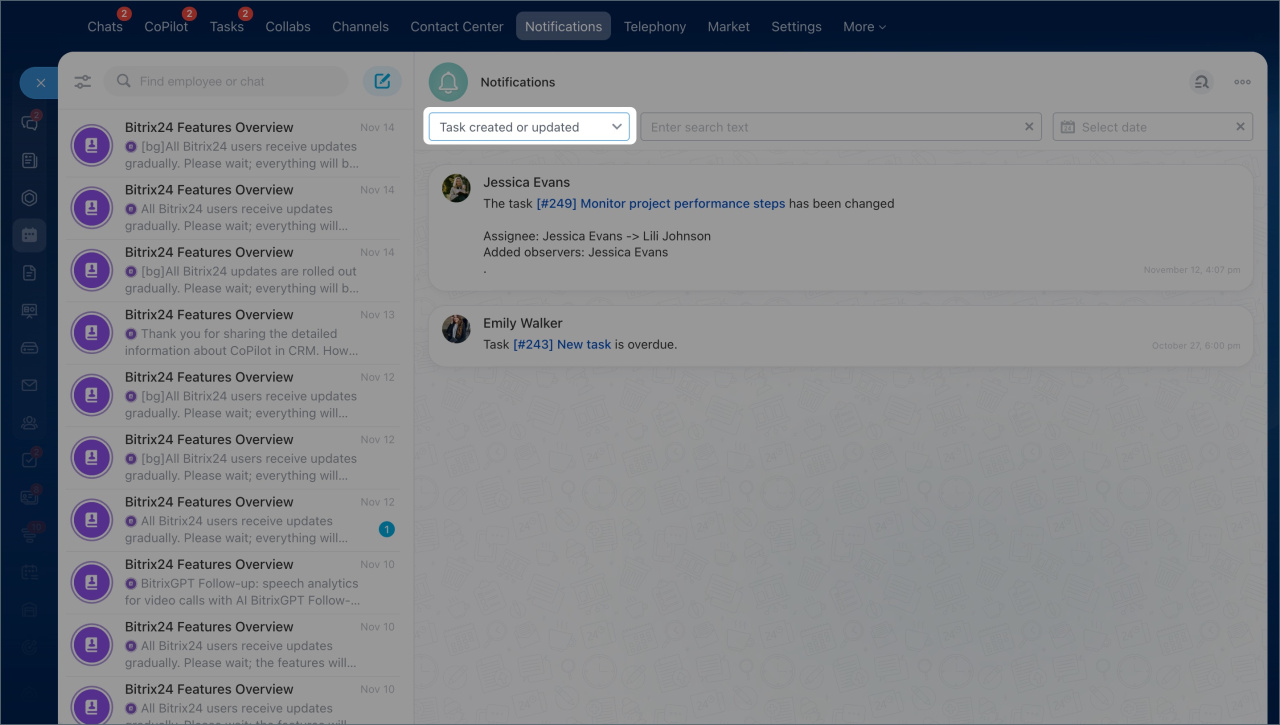Click the new chat compose icon
The width and height of the screenshot is (1280, 725).
pyautogui.click(x=382, y=82)
